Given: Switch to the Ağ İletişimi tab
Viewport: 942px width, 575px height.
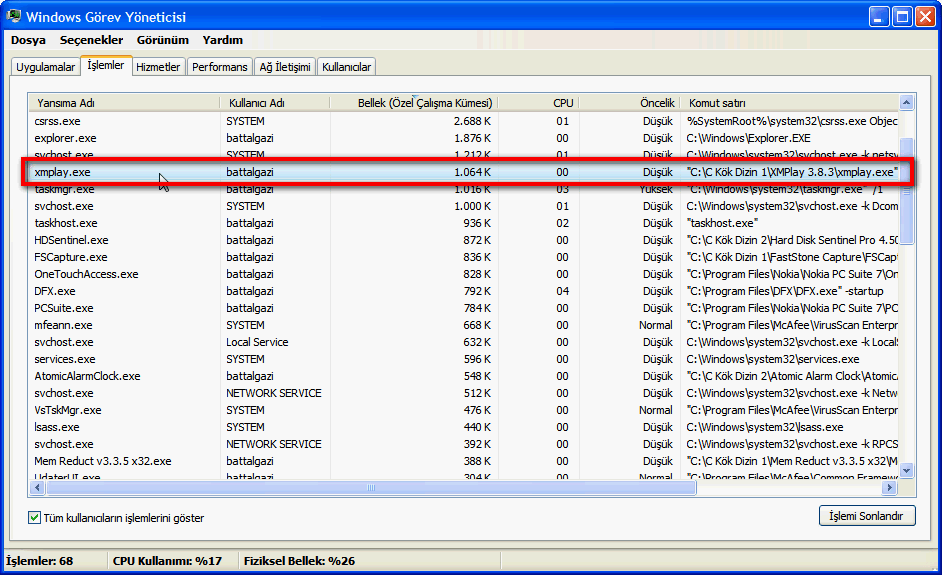Looking at the screenshot, I should tap(285, 67).
